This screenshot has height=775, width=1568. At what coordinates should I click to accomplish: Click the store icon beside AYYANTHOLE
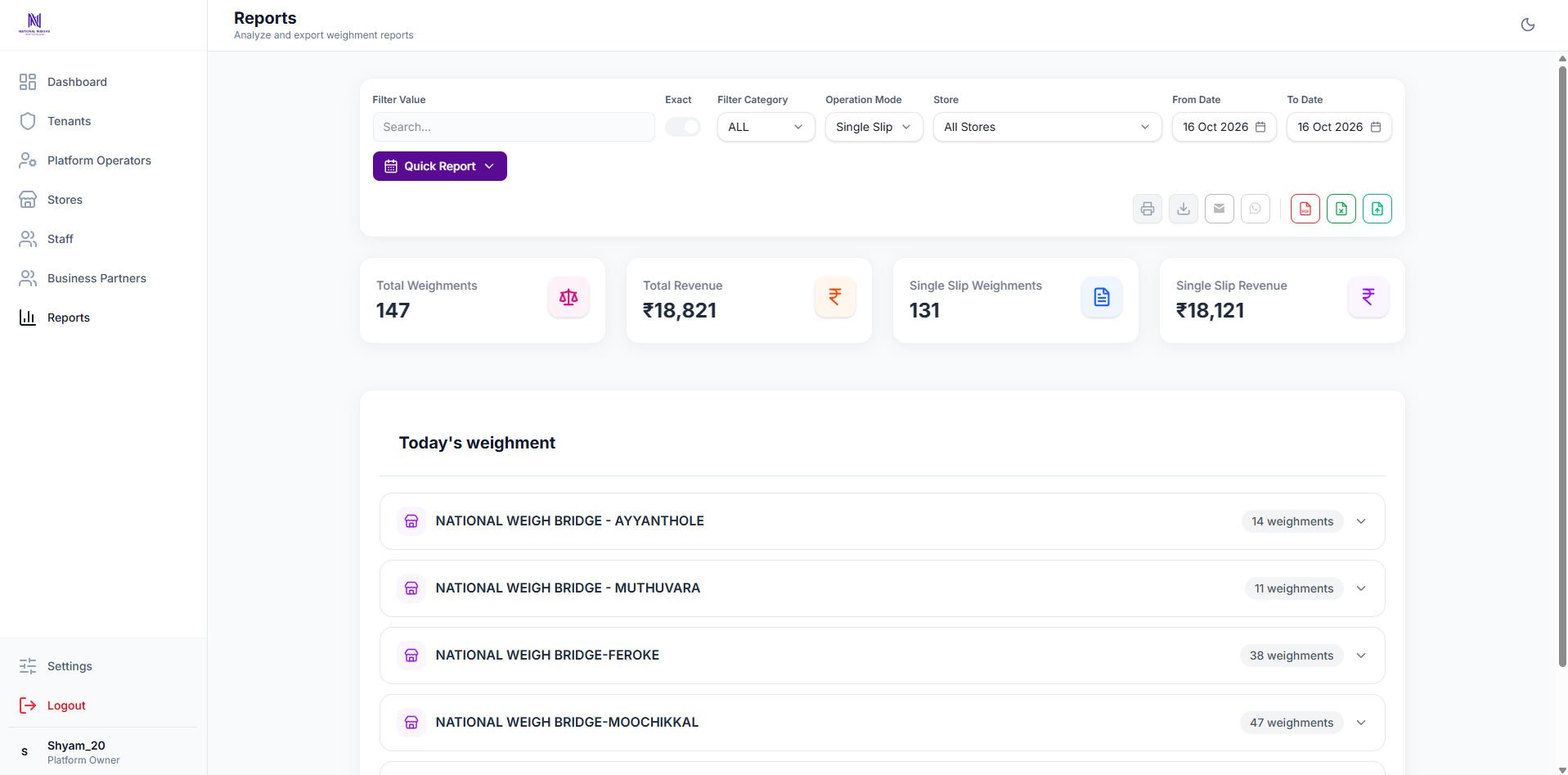[x=411, y=521]
